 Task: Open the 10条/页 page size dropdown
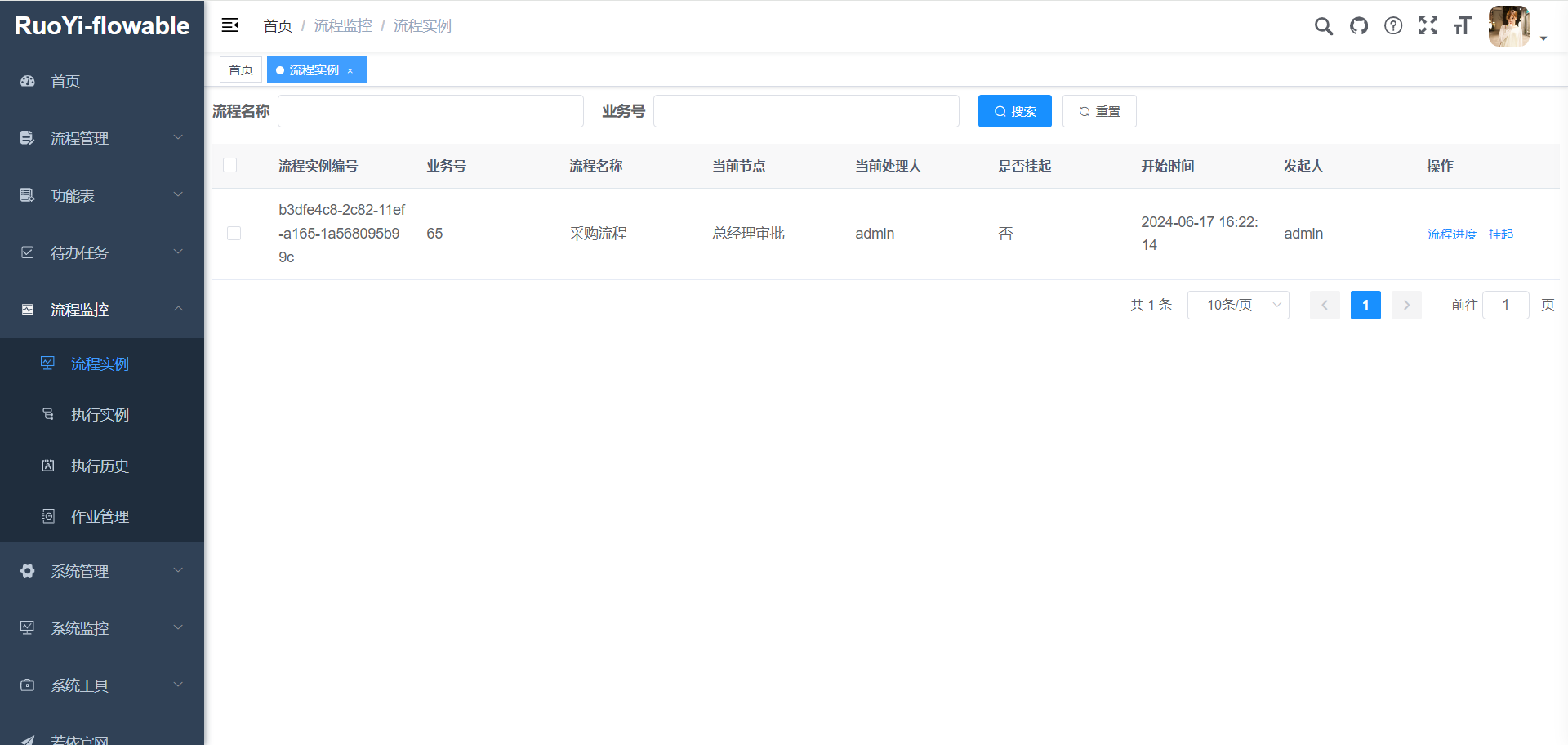tap(1238, 305)
